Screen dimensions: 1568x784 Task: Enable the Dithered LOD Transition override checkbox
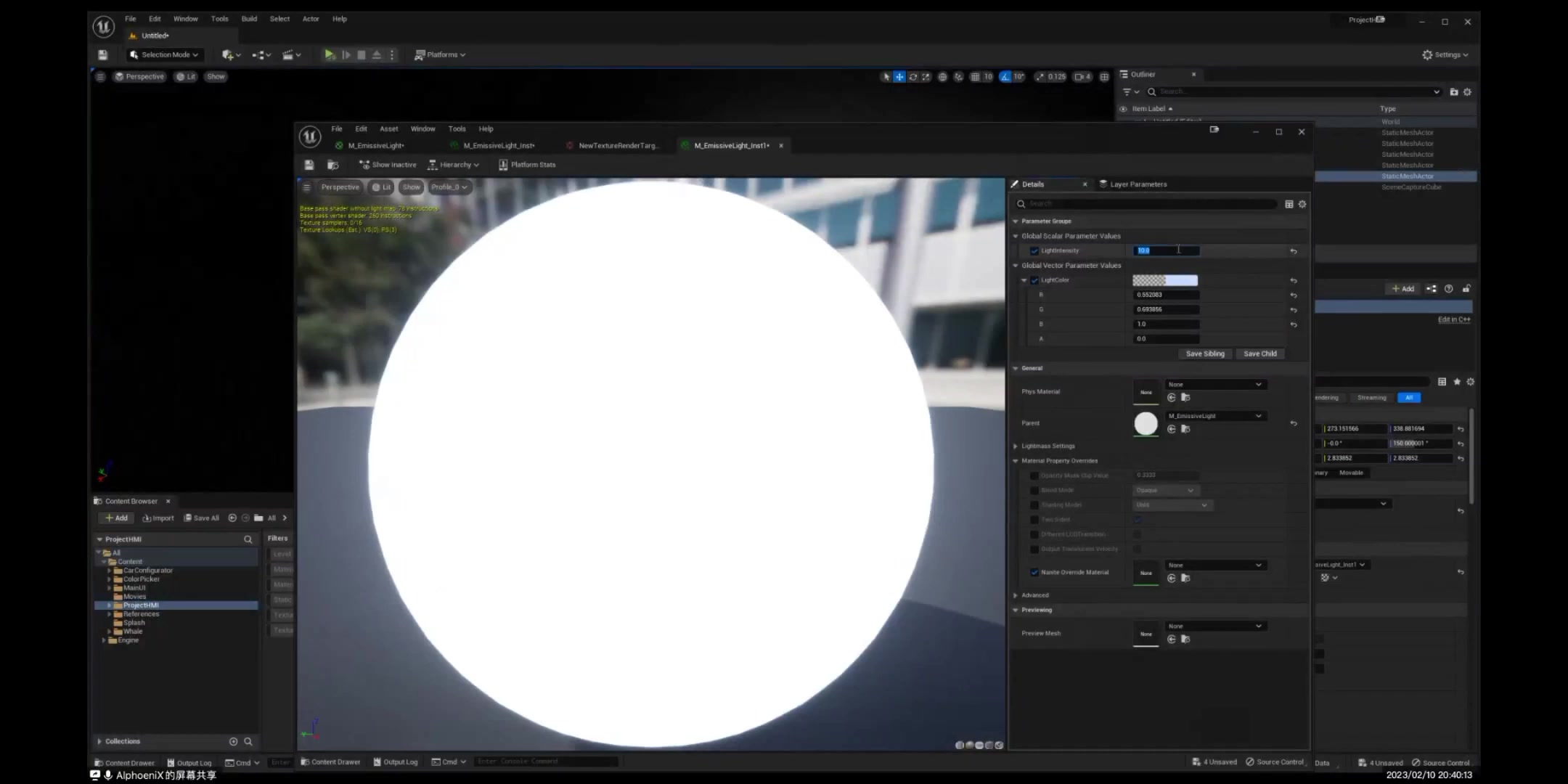1034,534
